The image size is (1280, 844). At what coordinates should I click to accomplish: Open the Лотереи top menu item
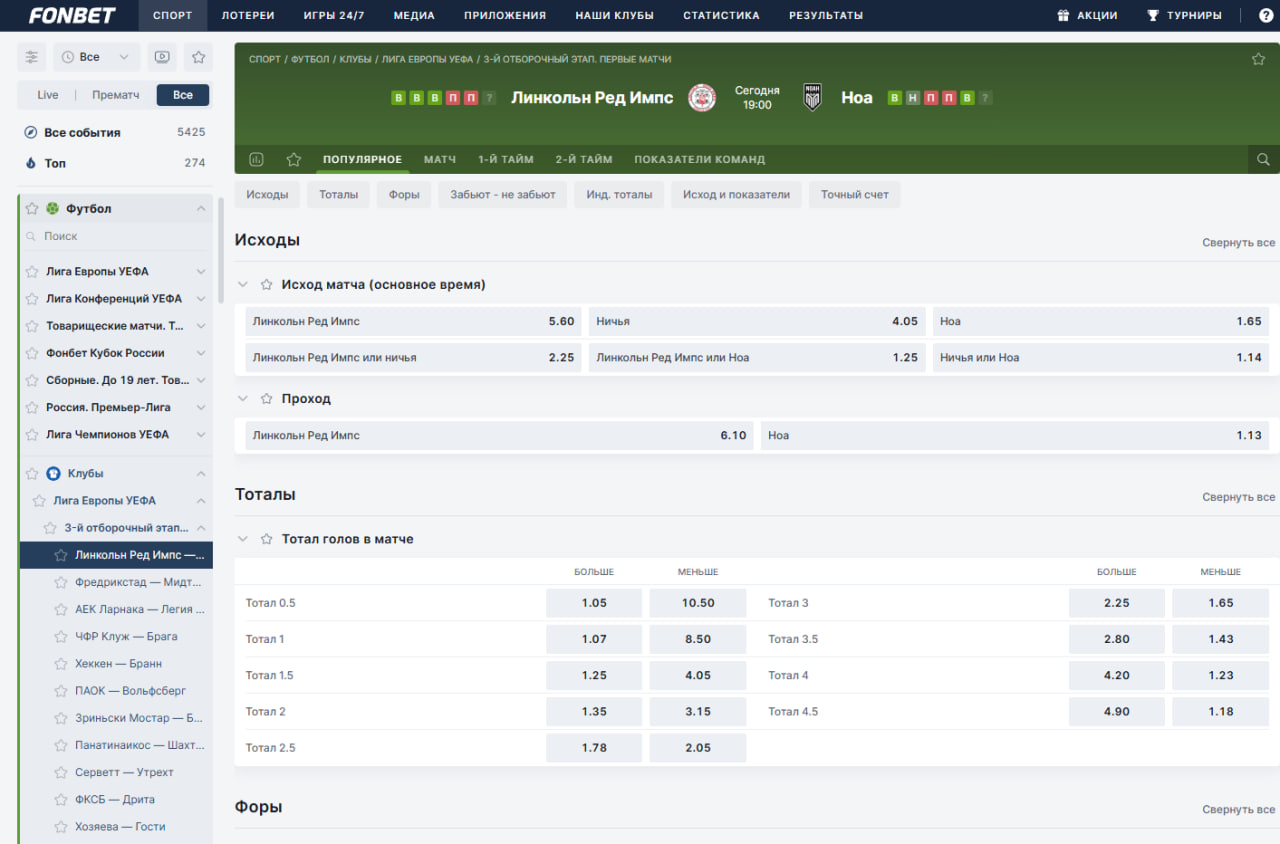tap(248, 15)
